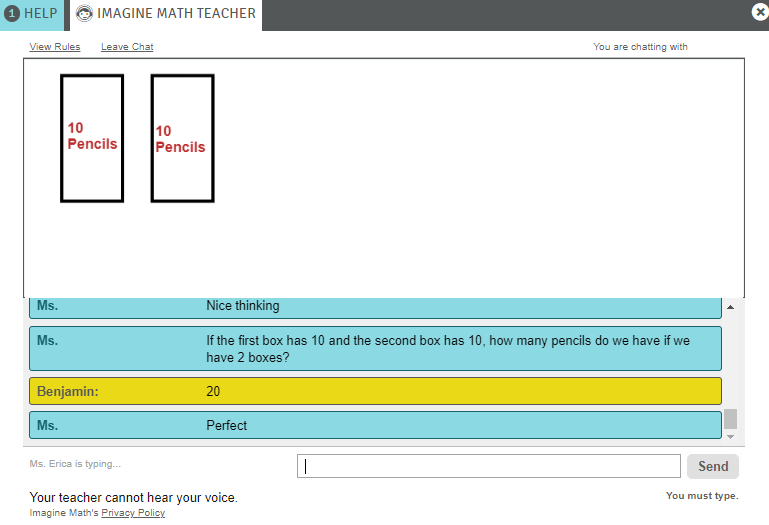769x525 pixels.
Task: Close the chat panel with the X icon
Action: [x=759, y=12]
